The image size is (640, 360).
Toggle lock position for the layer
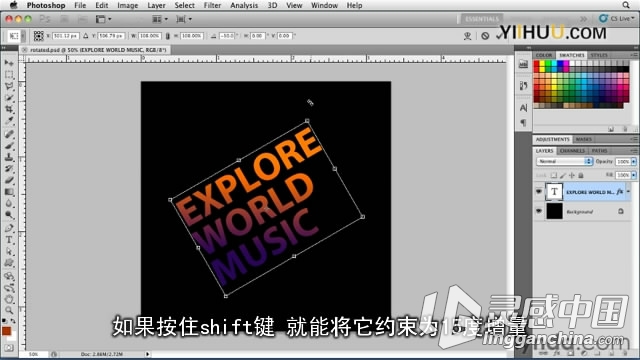pyautogui.click(x=572, y=176)
